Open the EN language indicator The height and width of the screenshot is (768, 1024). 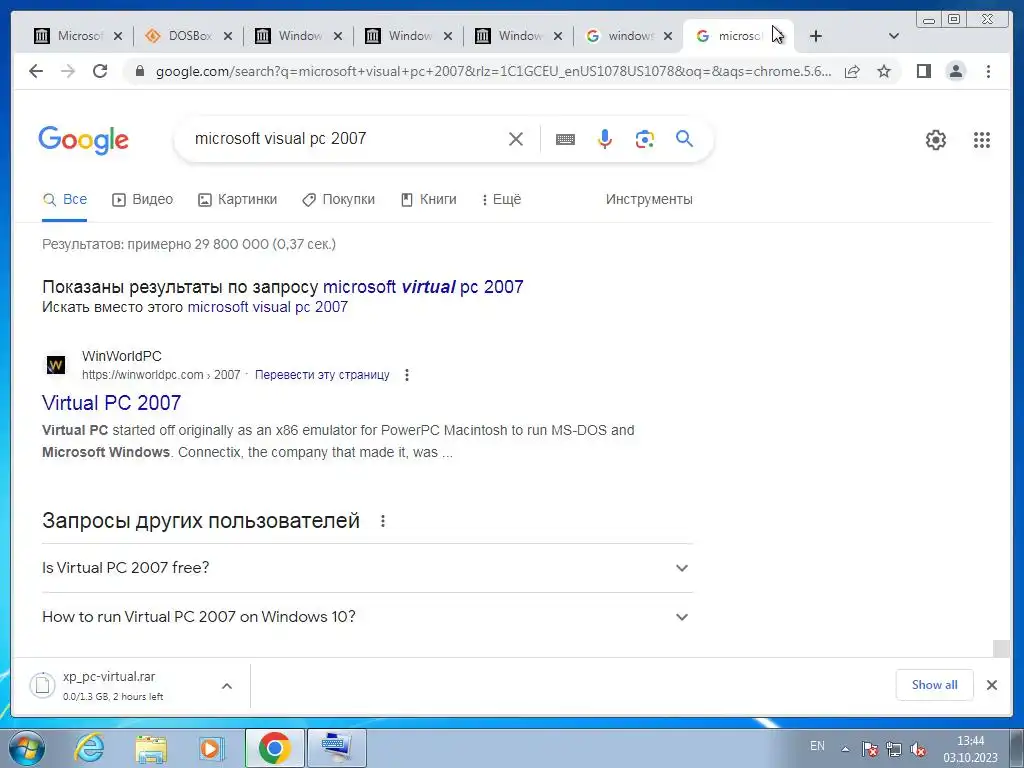tap(817, 746)
